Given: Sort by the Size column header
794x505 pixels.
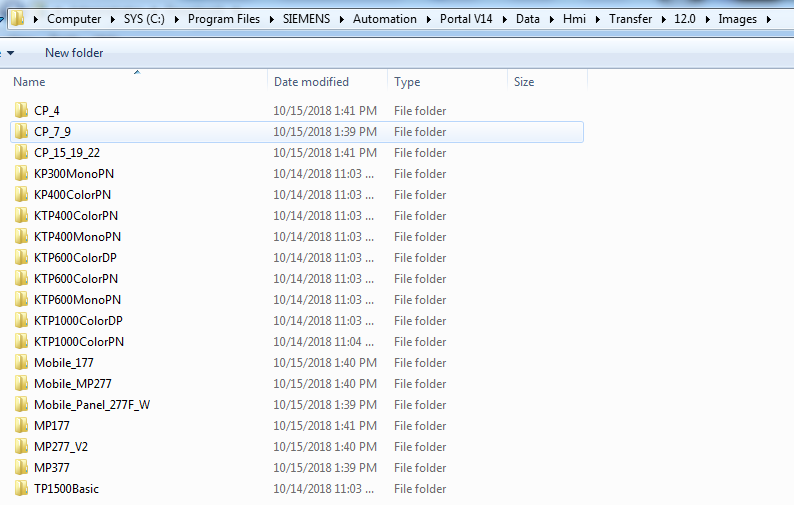Looking at the screenshot, I should pyautogui.click(x=524, y=82).
